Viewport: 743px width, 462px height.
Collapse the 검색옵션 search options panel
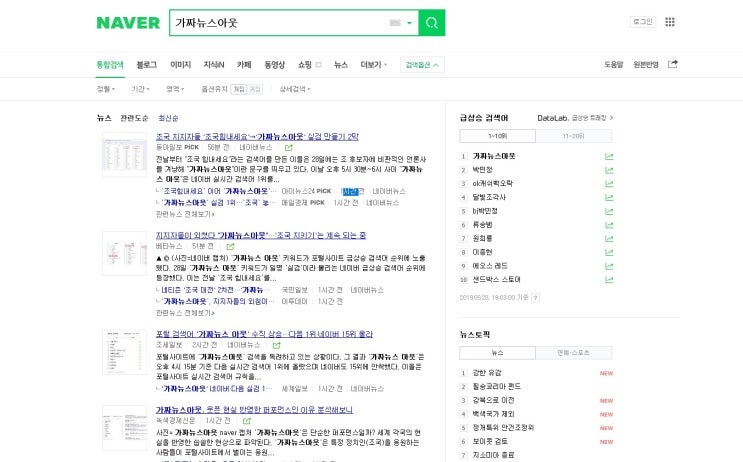[x=422, y=65]
